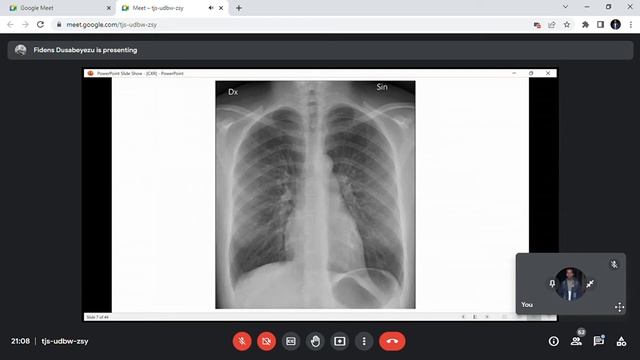Image resolution: width=640 pixels, height=360 pixels.
Task: Unmute the microphone in Meet controls
Action: click(x=242, y=341)
